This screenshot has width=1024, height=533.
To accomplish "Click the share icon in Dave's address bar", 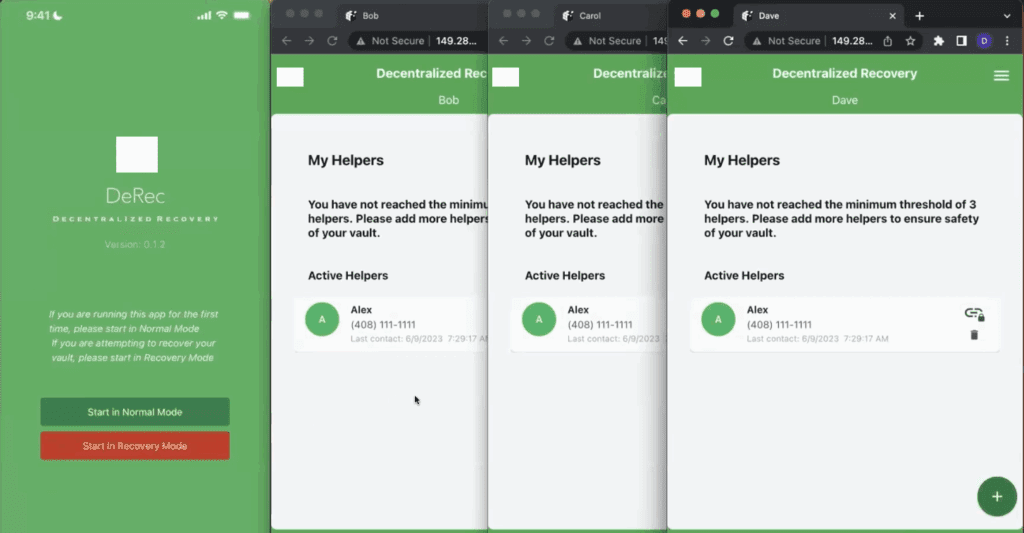I will [x=887, y=41].
